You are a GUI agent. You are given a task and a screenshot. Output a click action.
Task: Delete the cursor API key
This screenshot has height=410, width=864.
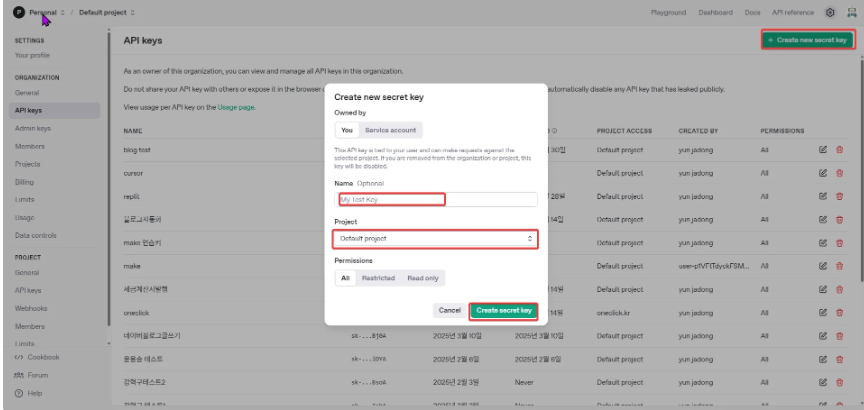839,173
